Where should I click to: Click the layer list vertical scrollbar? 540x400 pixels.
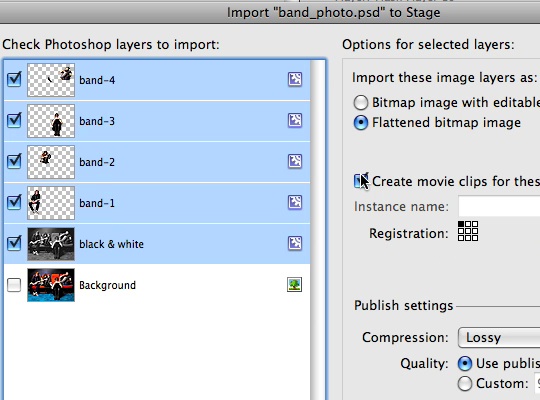(x=318, y=230)
